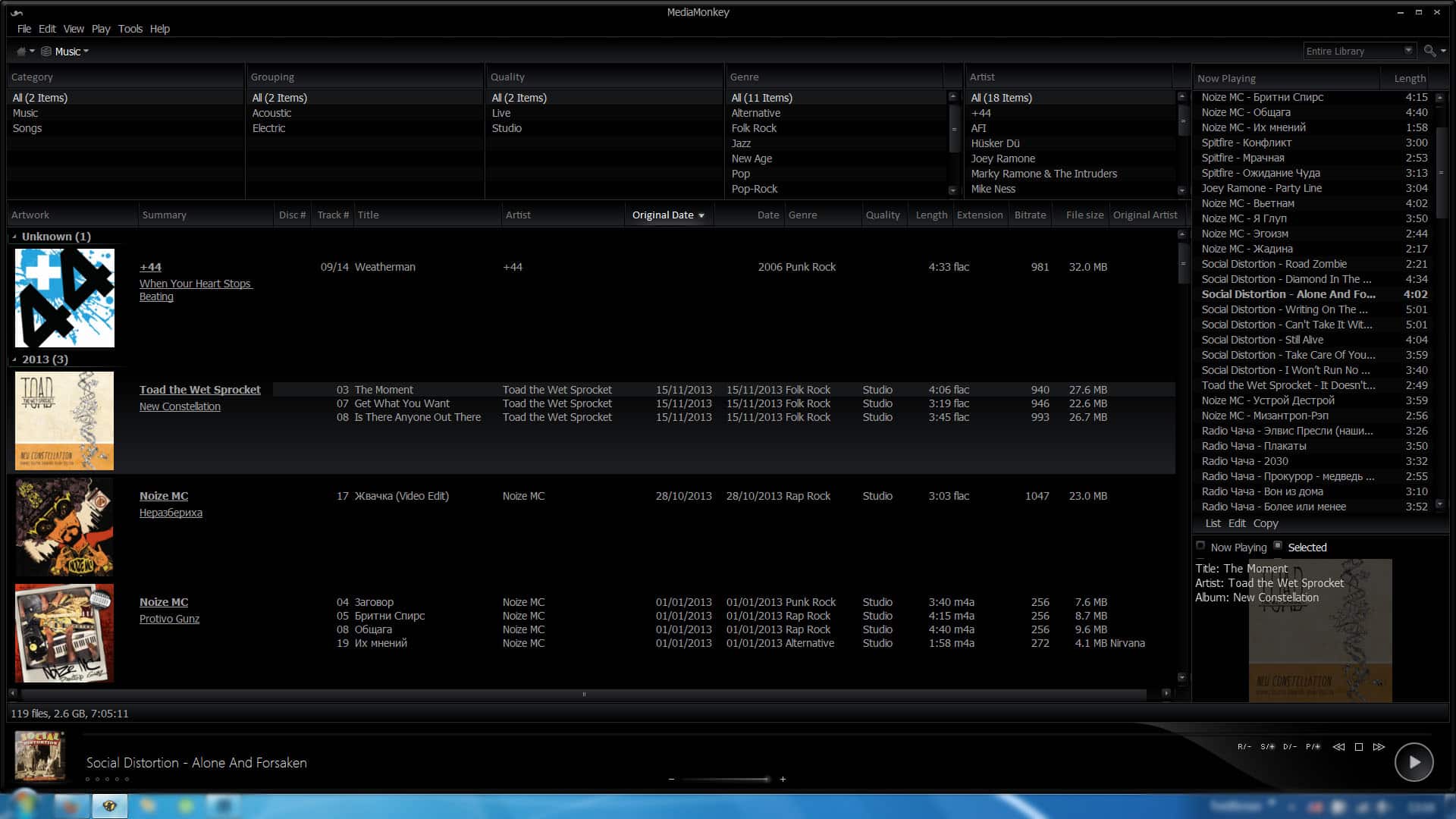1456x819 pixels.
Task: Click the Social Distortion now-playing album art
Action: click(39, 756)
